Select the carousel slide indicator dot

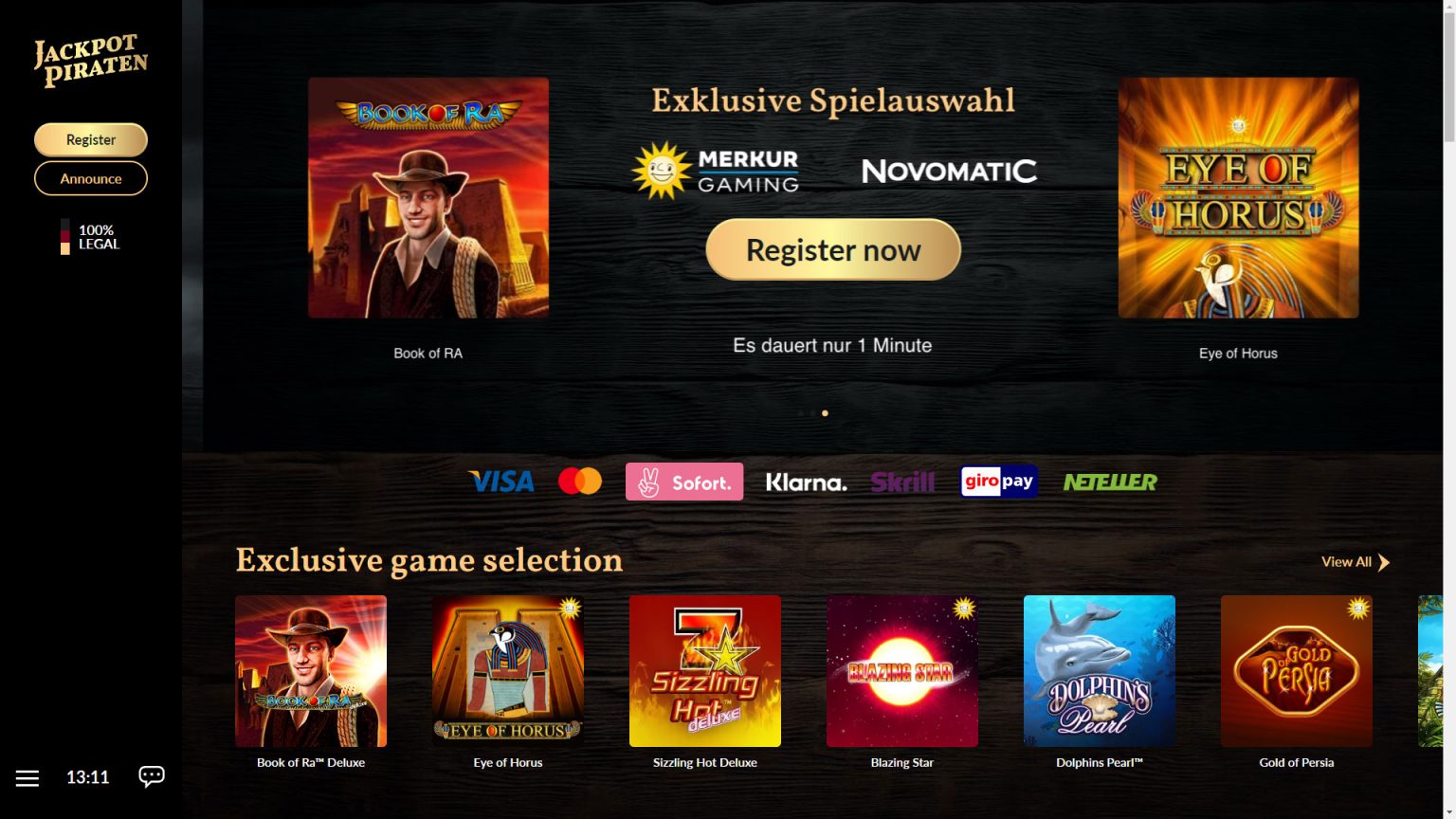click(x=825, y=413)
